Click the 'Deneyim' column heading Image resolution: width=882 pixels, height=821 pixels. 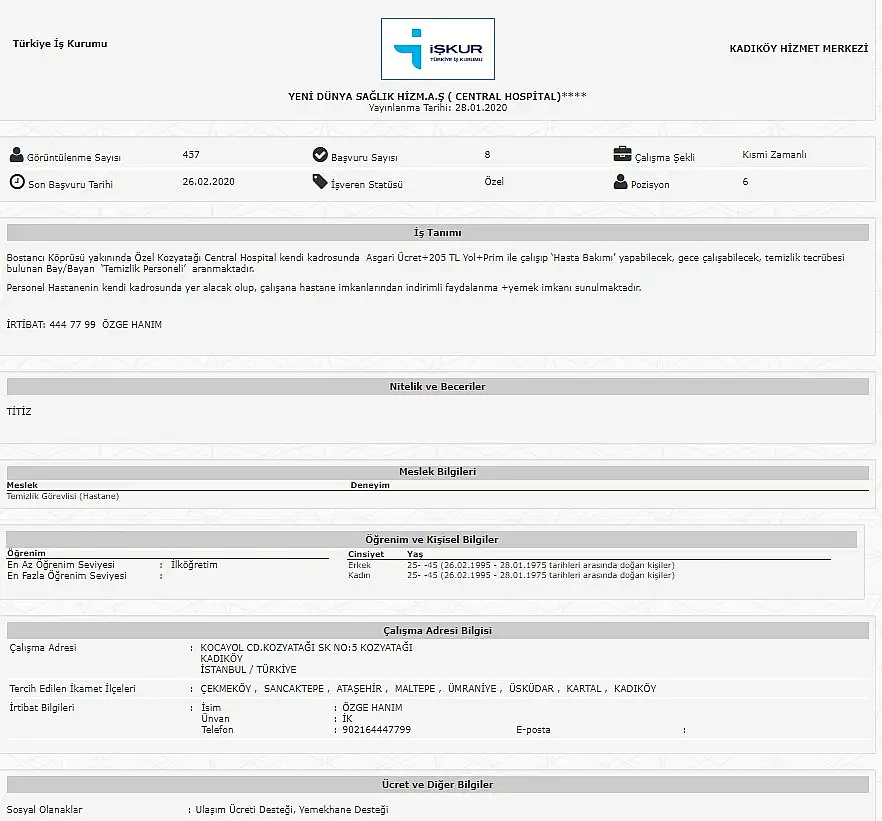[x=370, y=485]
